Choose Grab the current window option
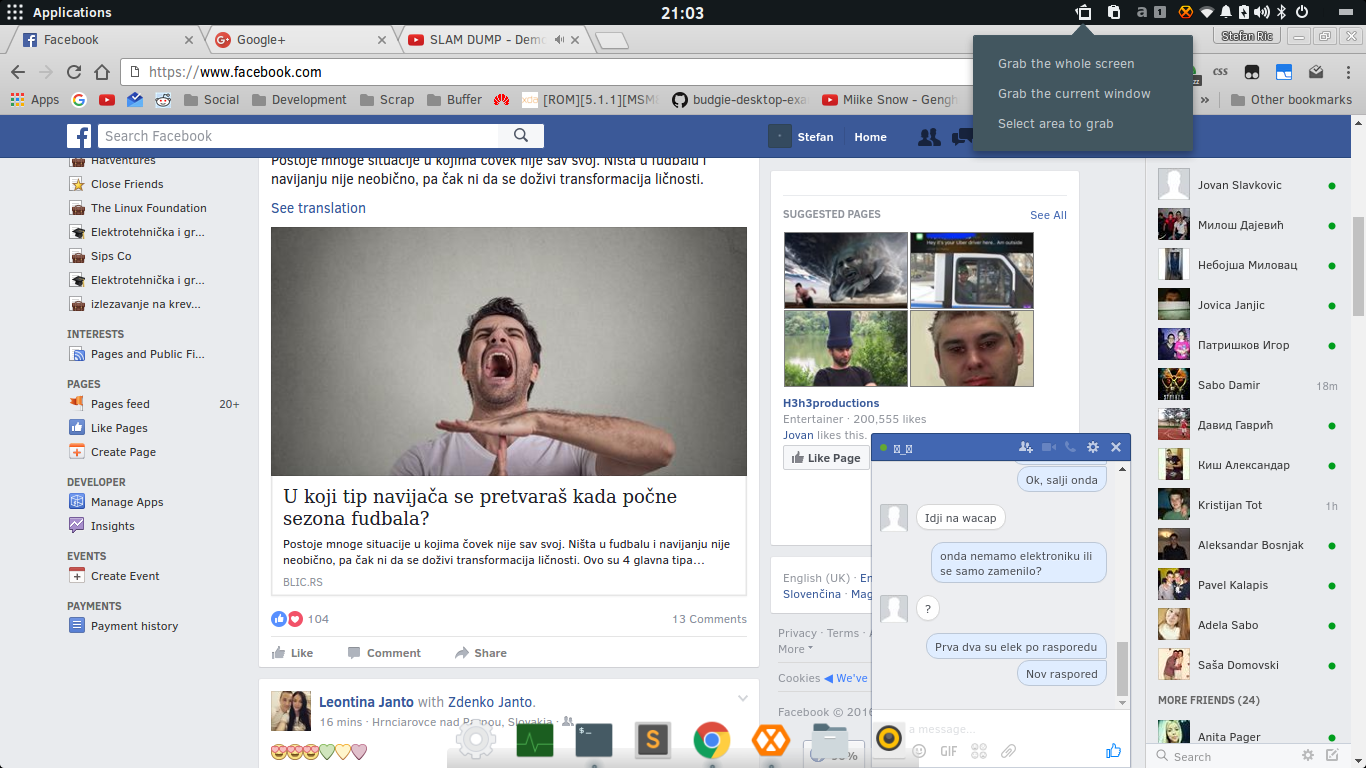This screenshot has height=768, width=1366. tap(1074, 94)
